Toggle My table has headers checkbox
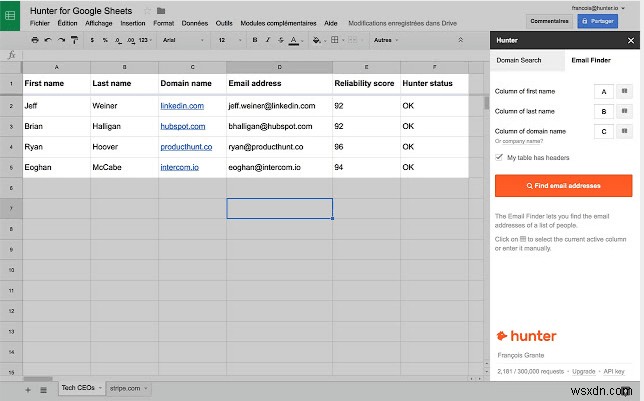The image size is (644, 401). tap(499, 157)
